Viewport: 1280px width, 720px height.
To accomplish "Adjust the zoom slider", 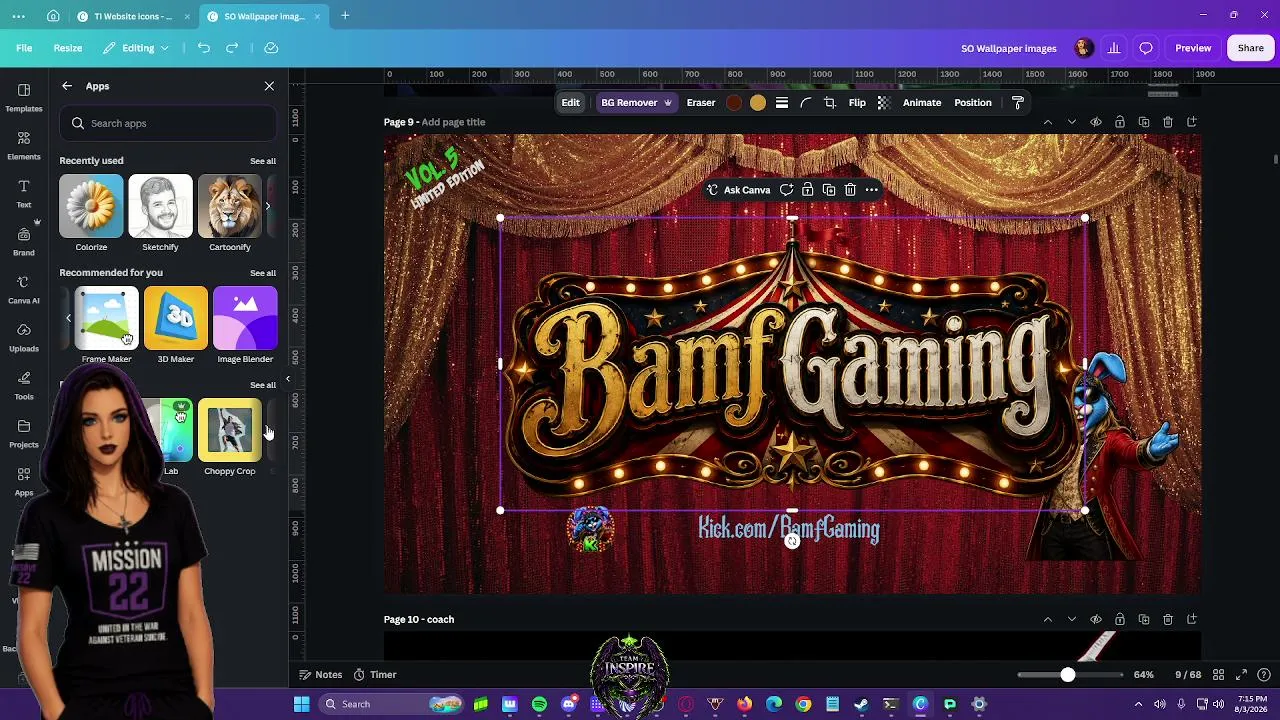I will tap(1068, 675).
